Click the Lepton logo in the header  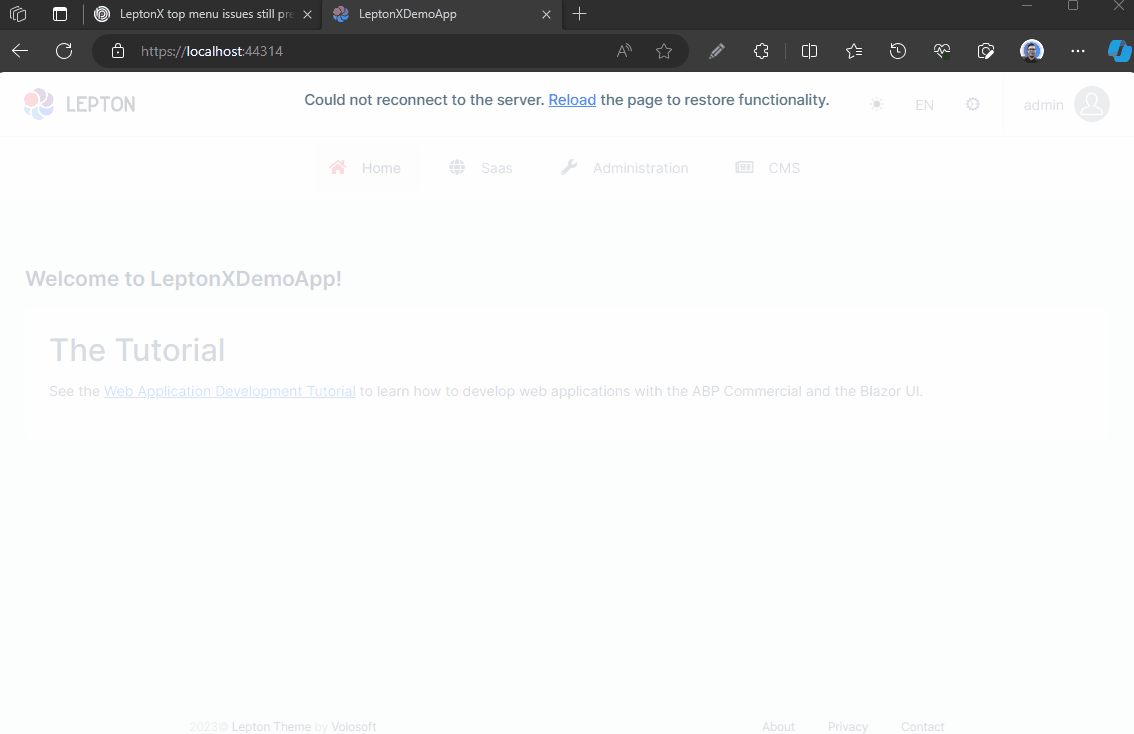(x=79, y=104)
